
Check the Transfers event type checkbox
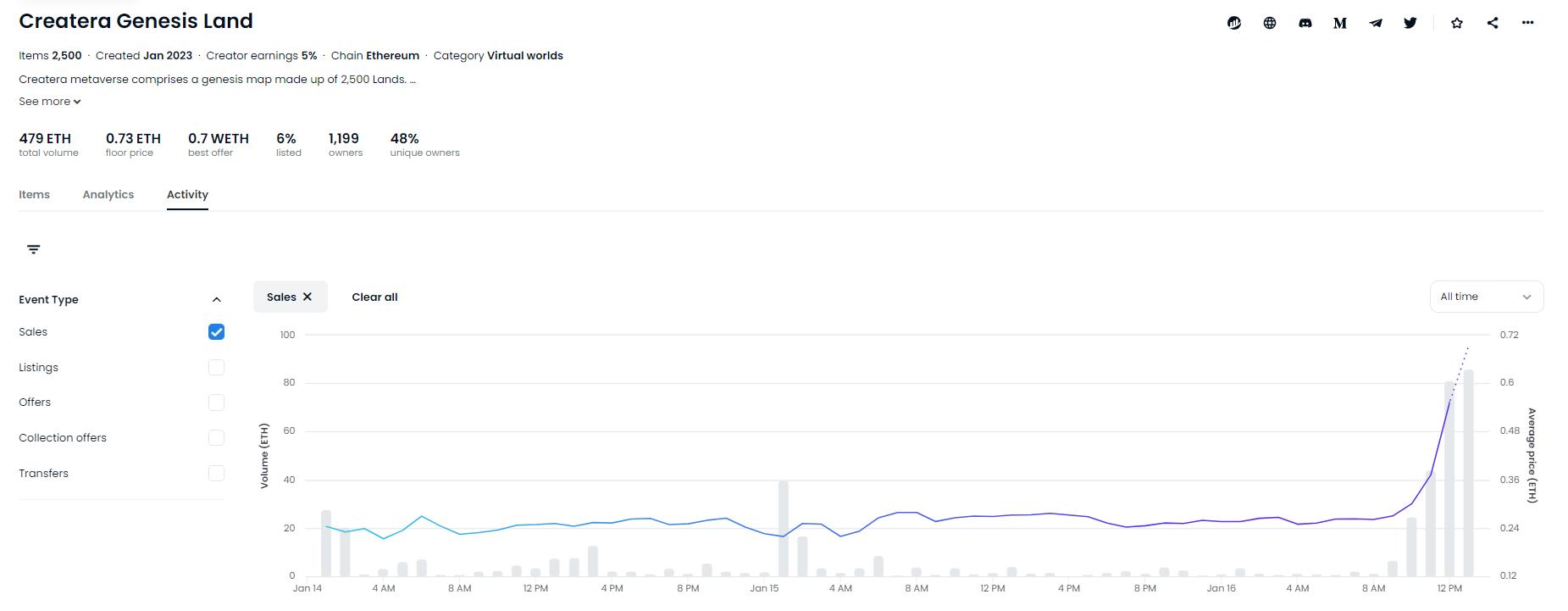[x=216, y=474]
